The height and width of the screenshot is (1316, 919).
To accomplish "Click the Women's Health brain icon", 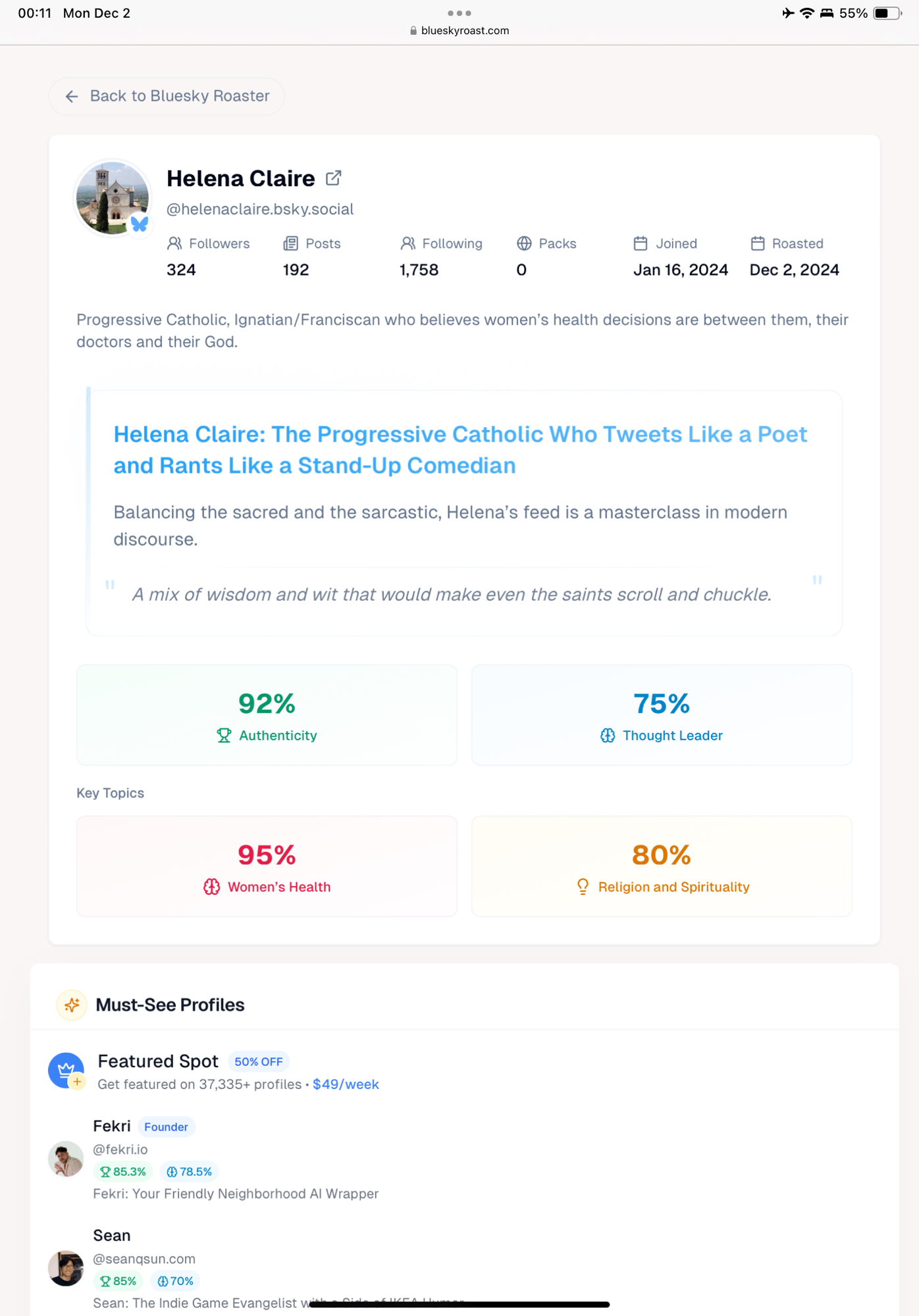I will (211, 887).
